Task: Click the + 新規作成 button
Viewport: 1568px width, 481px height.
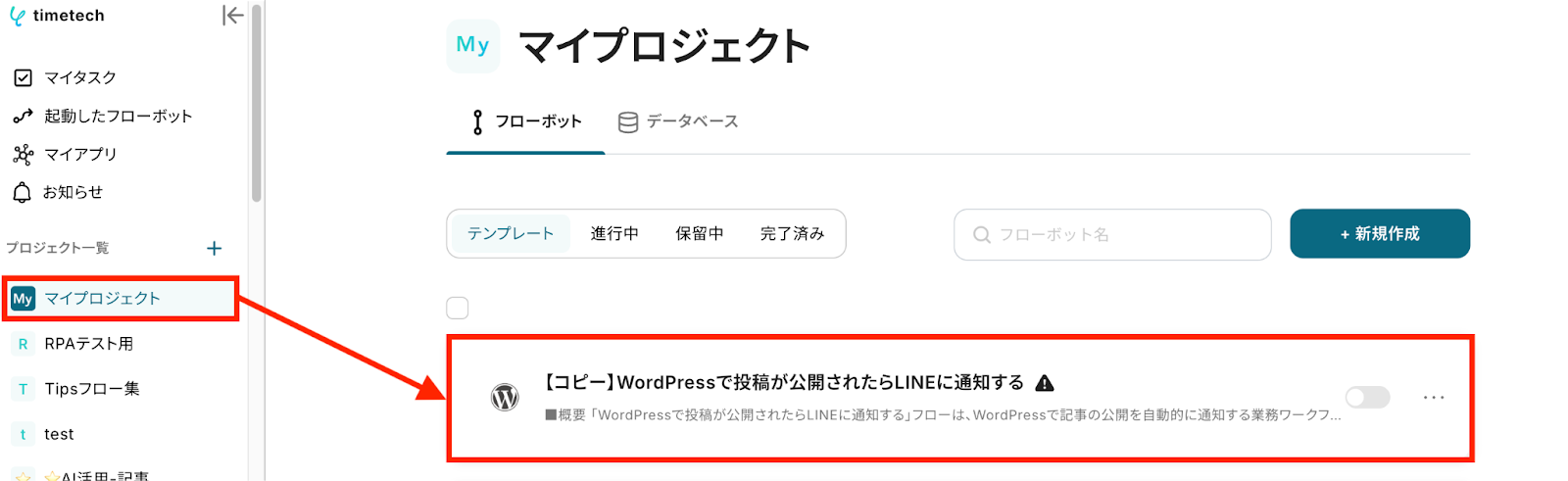Action: point(1380,233)
